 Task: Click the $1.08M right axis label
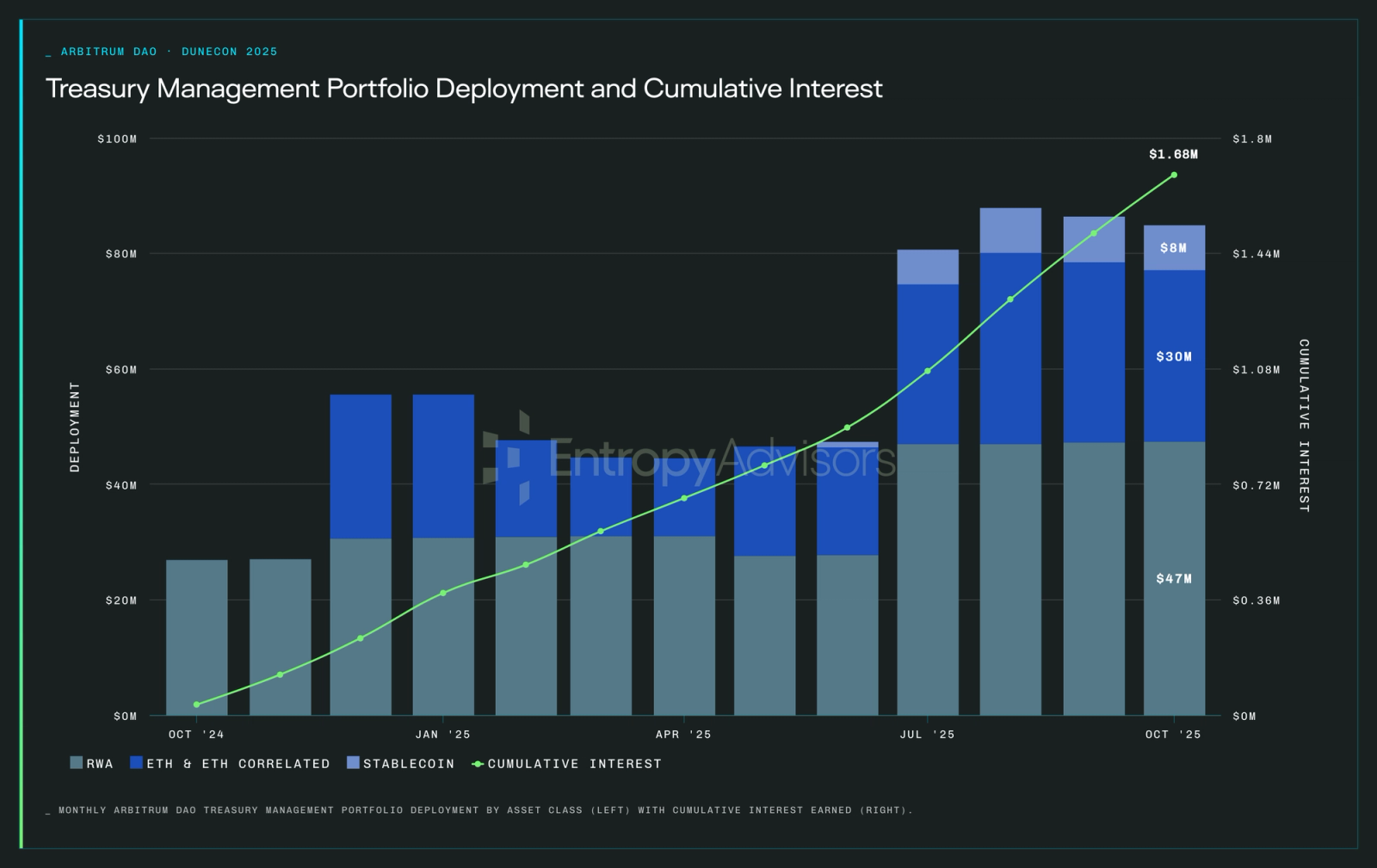[1257, 370]
